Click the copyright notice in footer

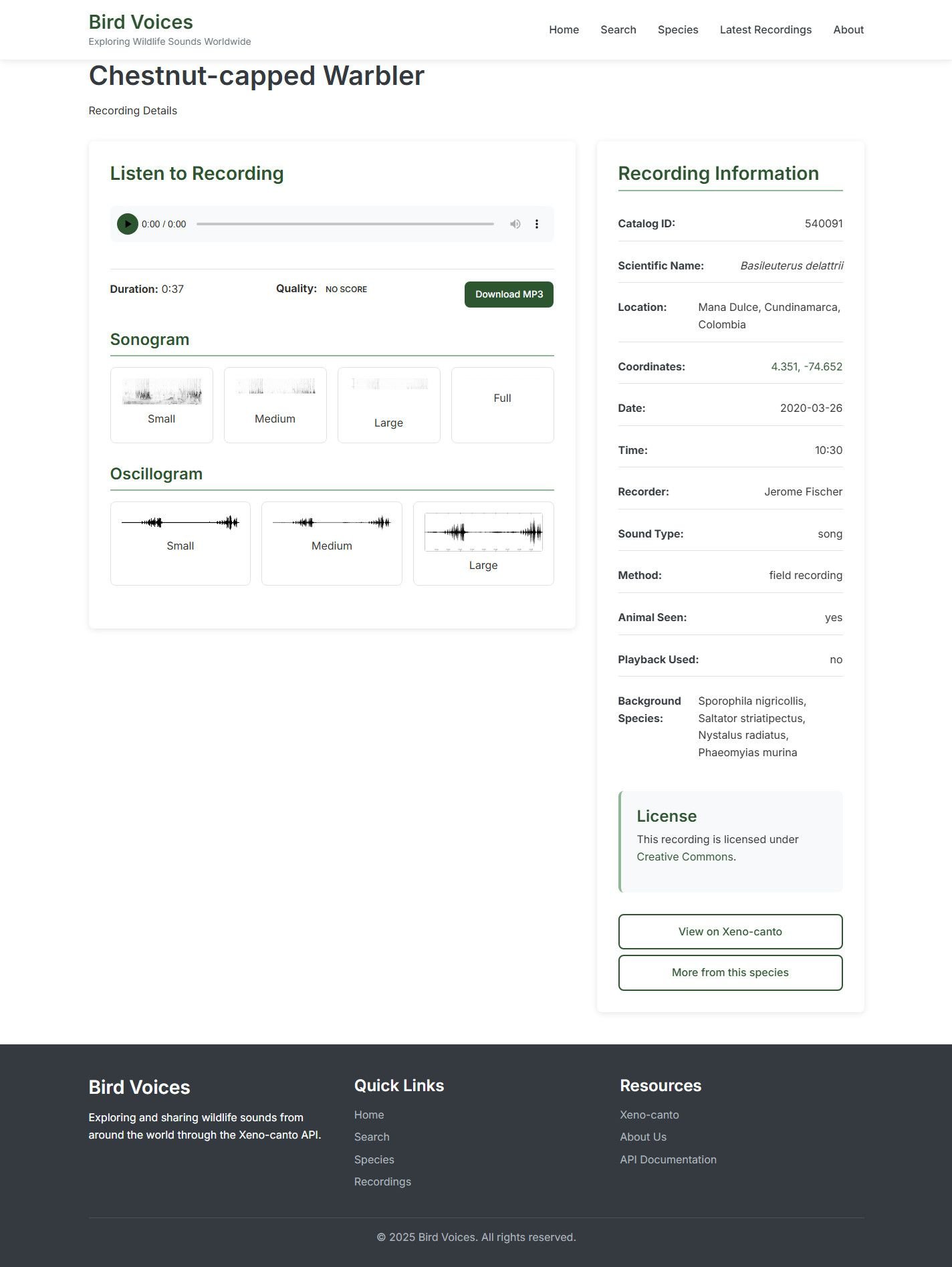[x=476, y=1237]
